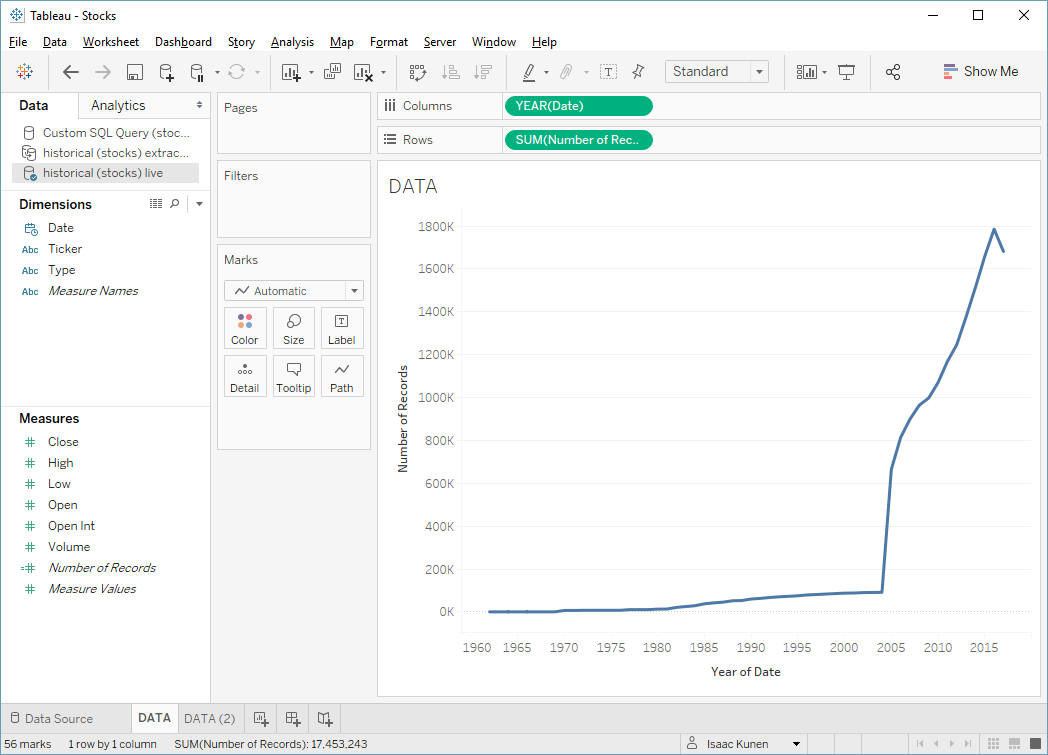Image resolution: width=1048 pixels, height=755 pixels.
Task: Open the Dashboard menu
Action: click(183, 41)
